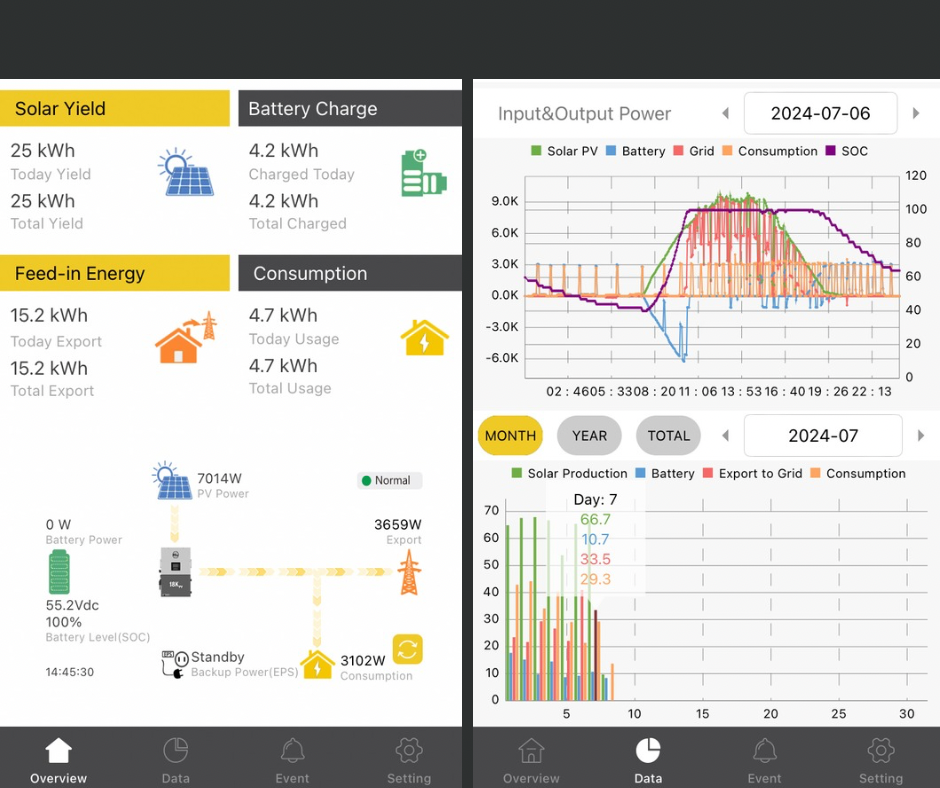Viewport: 940px width, 788px height.
Task: Toggle SOC series in power chart legend
Action: [x=846, y=151]
